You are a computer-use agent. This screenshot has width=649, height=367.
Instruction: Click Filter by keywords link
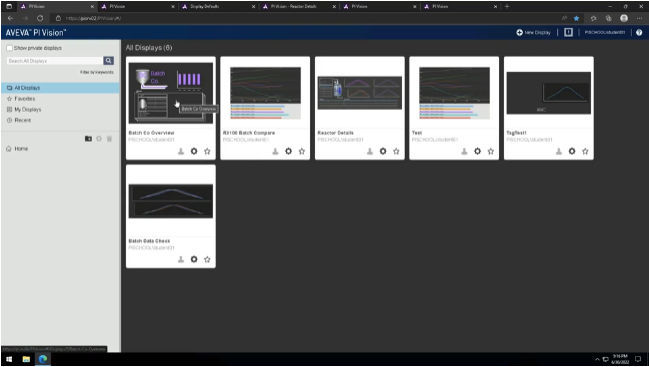(x=97, y=72)
